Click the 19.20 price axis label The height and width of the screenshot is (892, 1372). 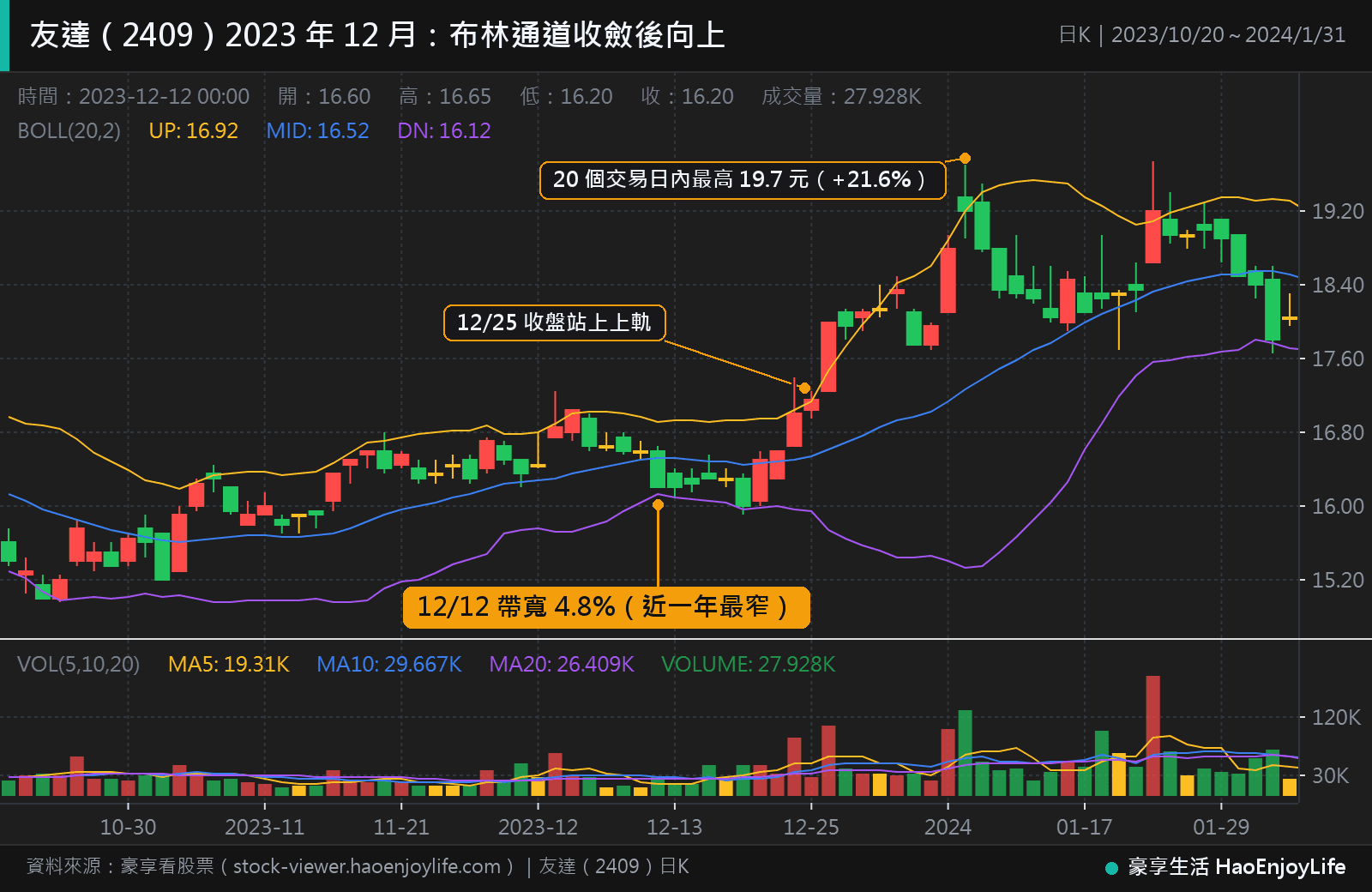click(x=1338, y=211)
